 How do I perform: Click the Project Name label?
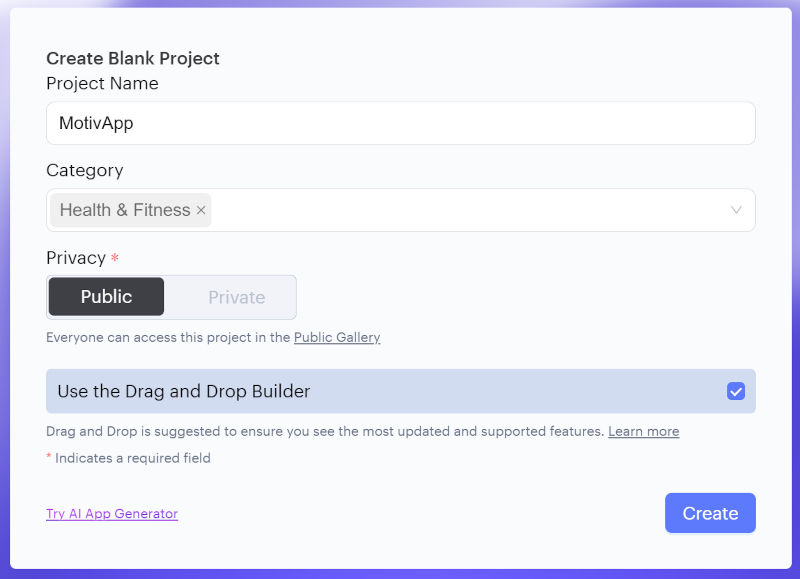102,83
